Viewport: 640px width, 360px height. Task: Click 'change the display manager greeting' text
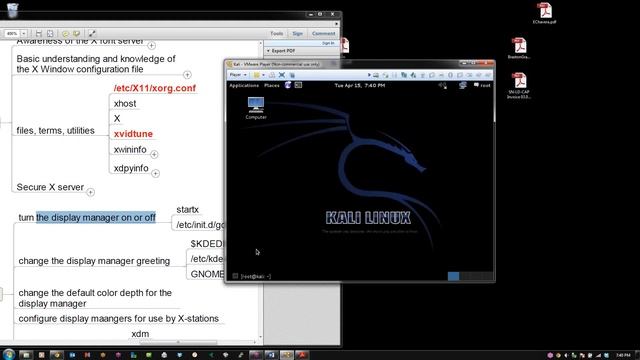coord(94,261)
